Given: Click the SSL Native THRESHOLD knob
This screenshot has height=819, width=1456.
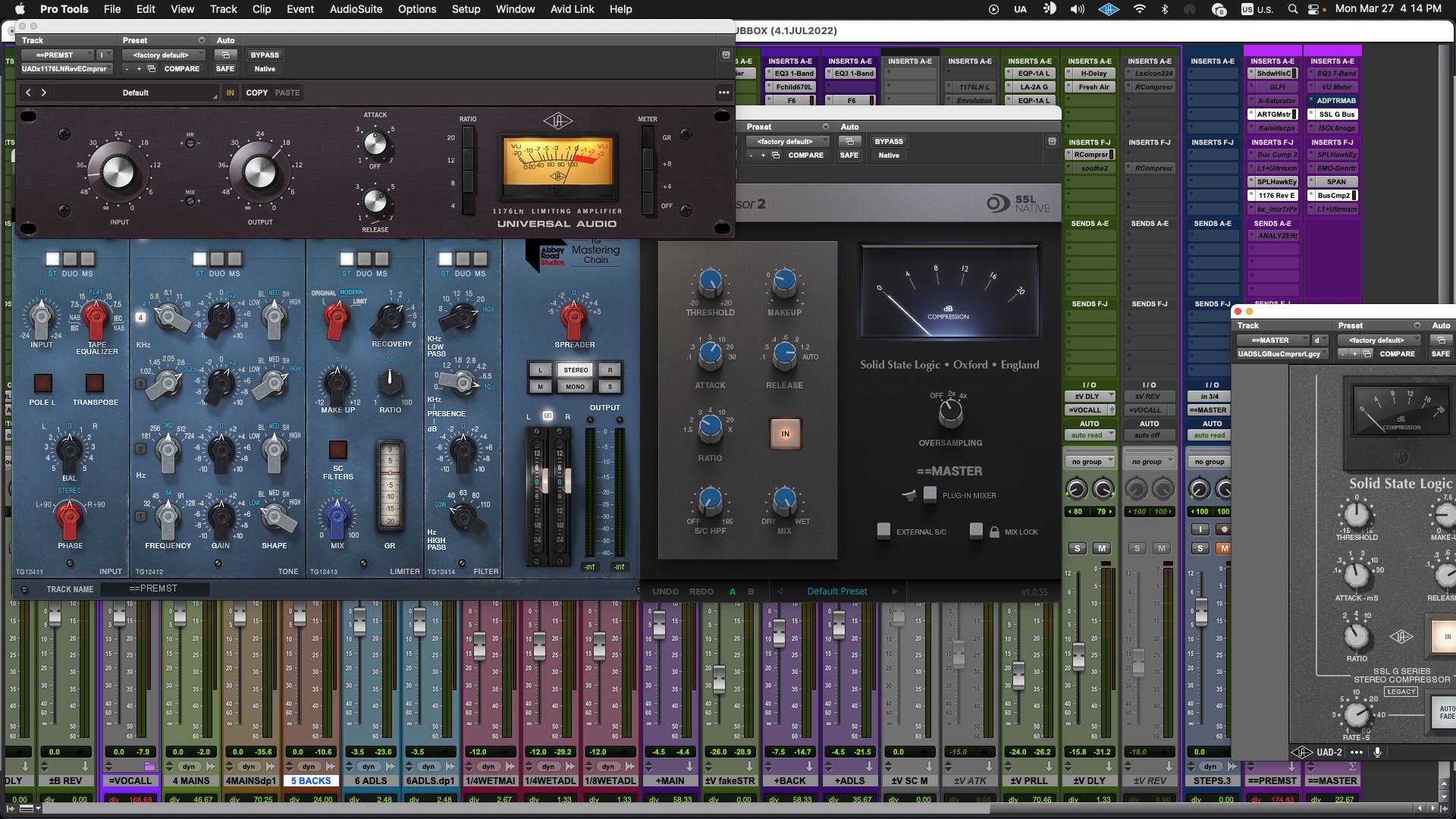Looking at the screenshot, I should point(710,282).
